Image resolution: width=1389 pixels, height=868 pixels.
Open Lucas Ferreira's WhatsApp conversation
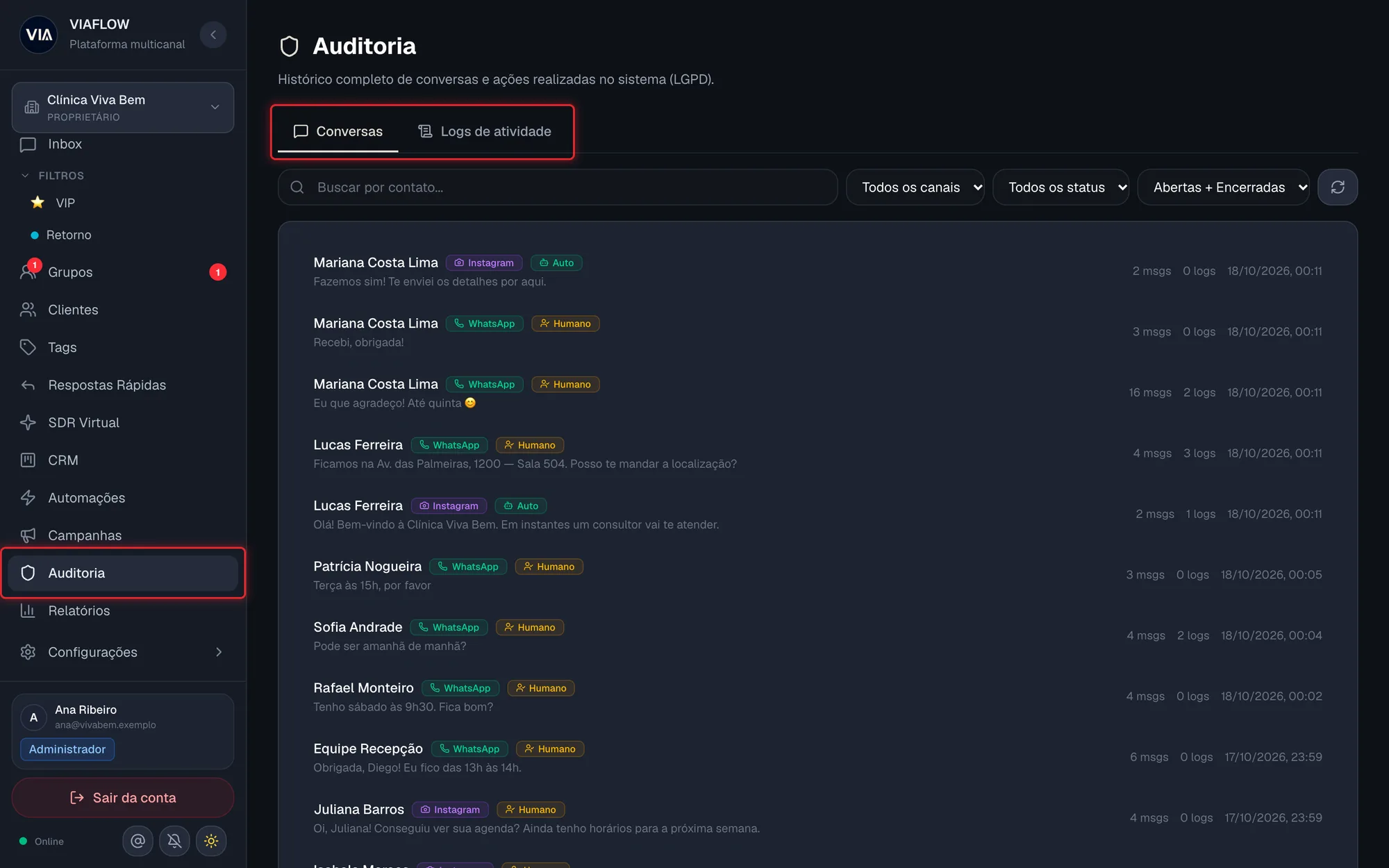coord(817,453)
